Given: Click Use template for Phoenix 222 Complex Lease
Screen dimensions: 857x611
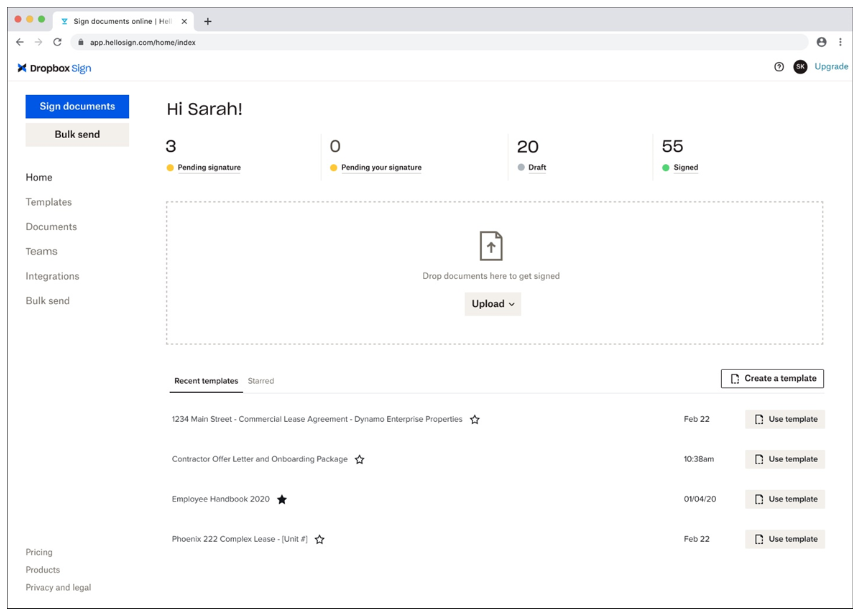Looking at the screenshot, I should click(786, 539).
